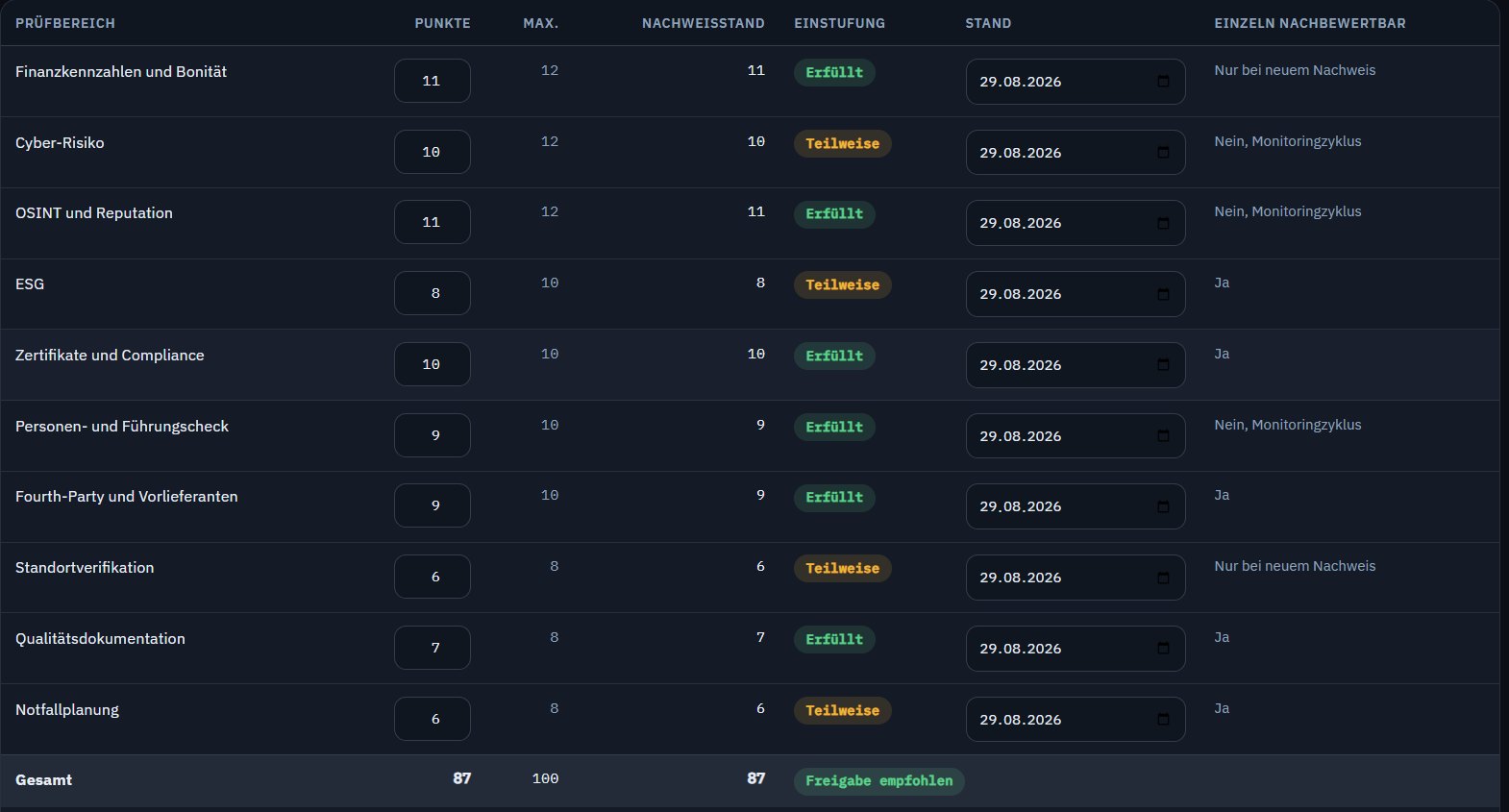Open the Cyber-Risiko date calendar icon

click(1163, 153)
